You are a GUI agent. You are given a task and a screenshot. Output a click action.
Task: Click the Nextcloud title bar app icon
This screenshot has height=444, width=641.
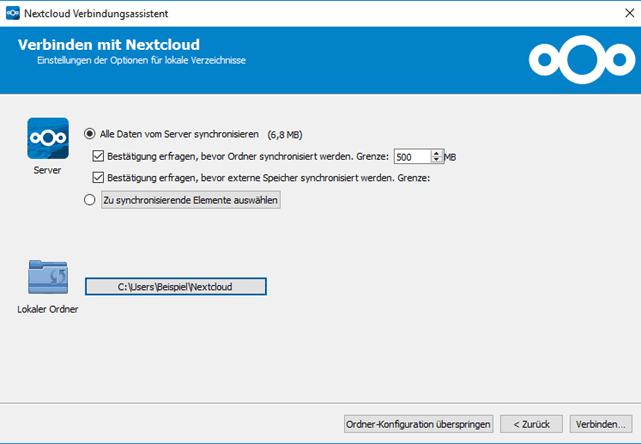click(13, 13)
